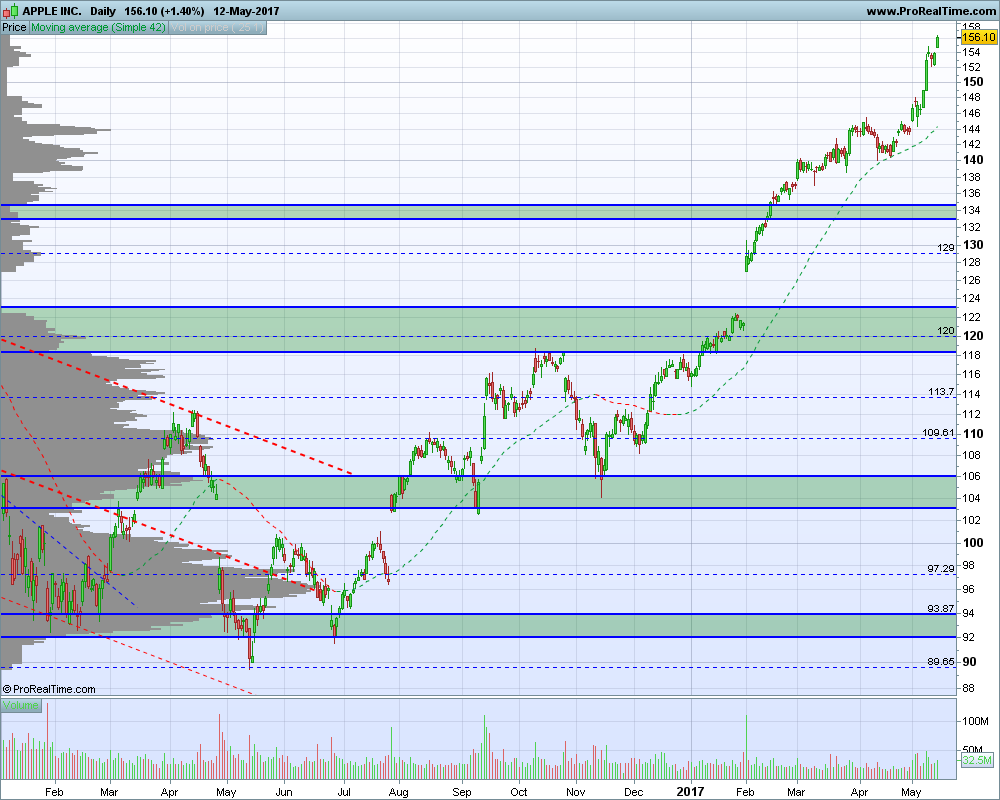This screenshot has height=800, width=1000.
Task: Click the yellow 156.10 current price tag
Action: coord(978,37)
